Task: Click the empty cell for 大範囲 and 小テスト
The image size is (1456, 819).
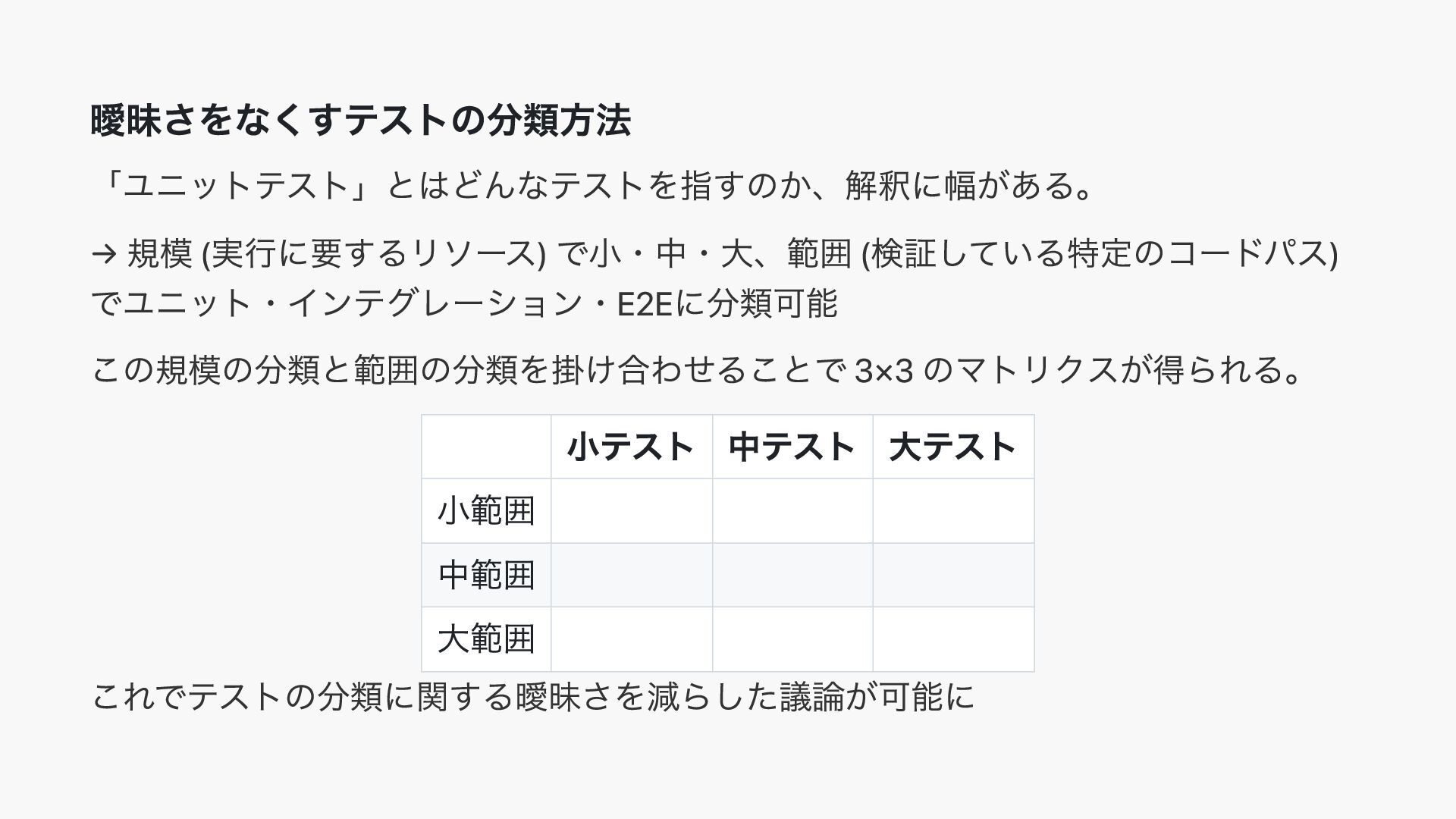Action: (x=632, y=639)
